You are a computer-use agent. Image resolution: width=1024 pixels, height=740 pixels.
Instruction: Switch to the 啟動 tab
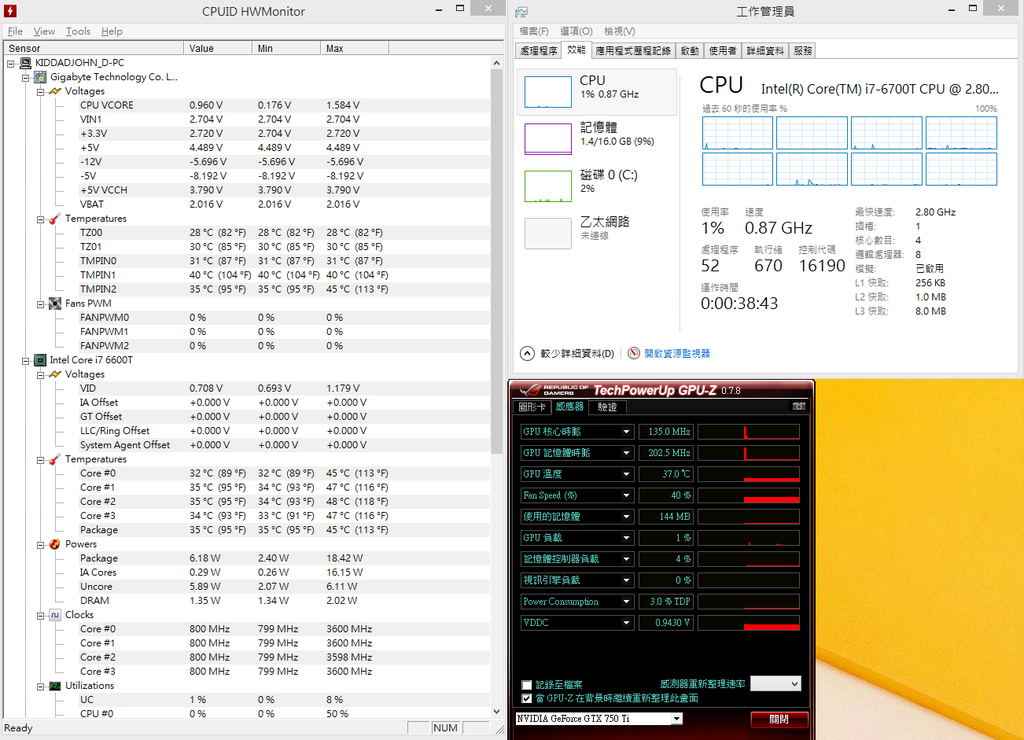[690, 51]
